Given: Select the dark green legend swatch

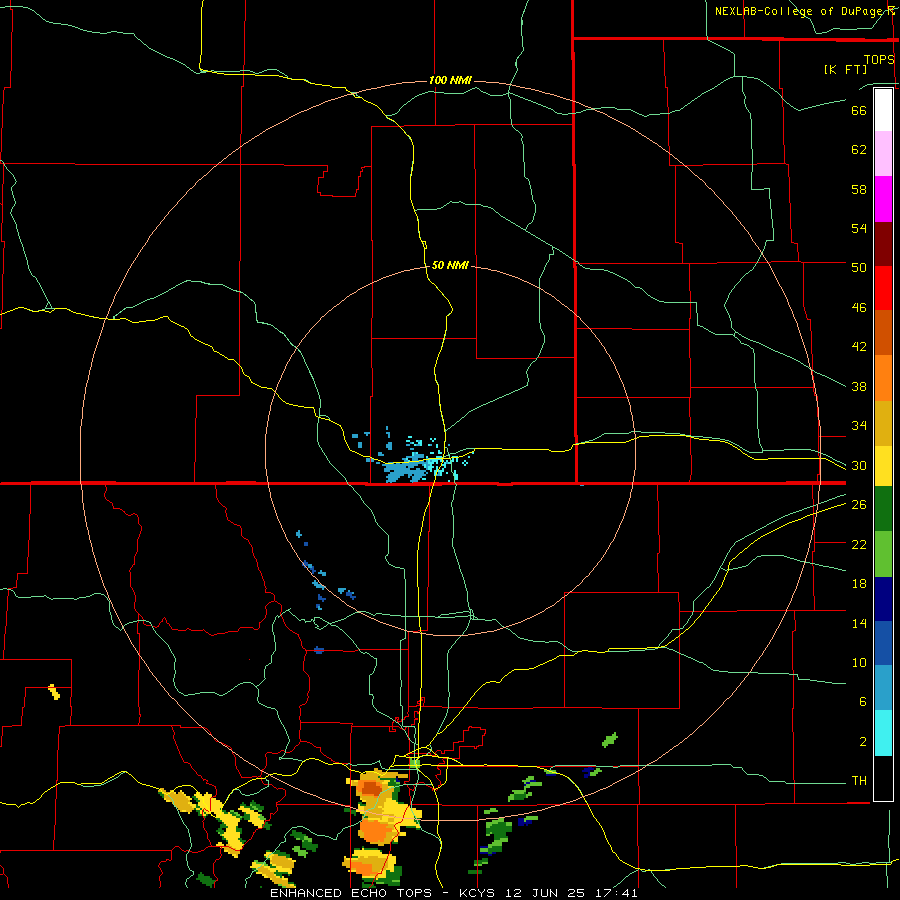Looking at the screenshot, I should (x=883, y=509).
